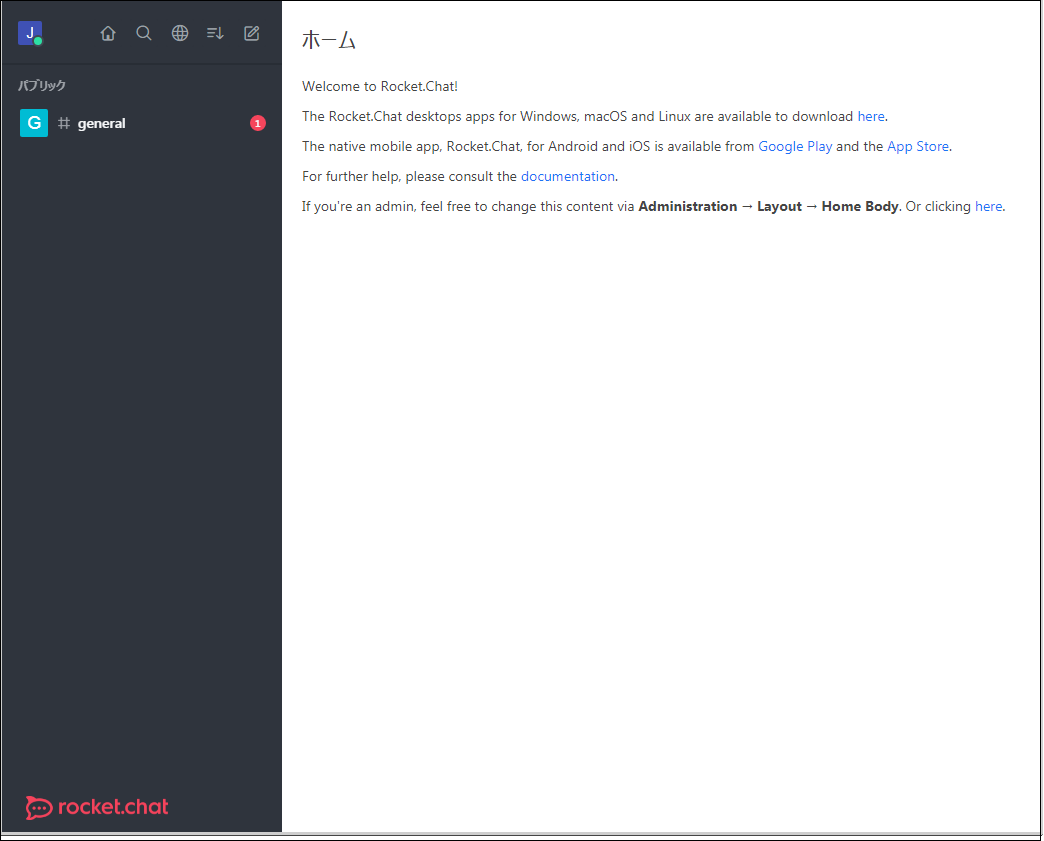Click the bold 'Layout' text
This screenshot has width=1044, height=841.
780,206
